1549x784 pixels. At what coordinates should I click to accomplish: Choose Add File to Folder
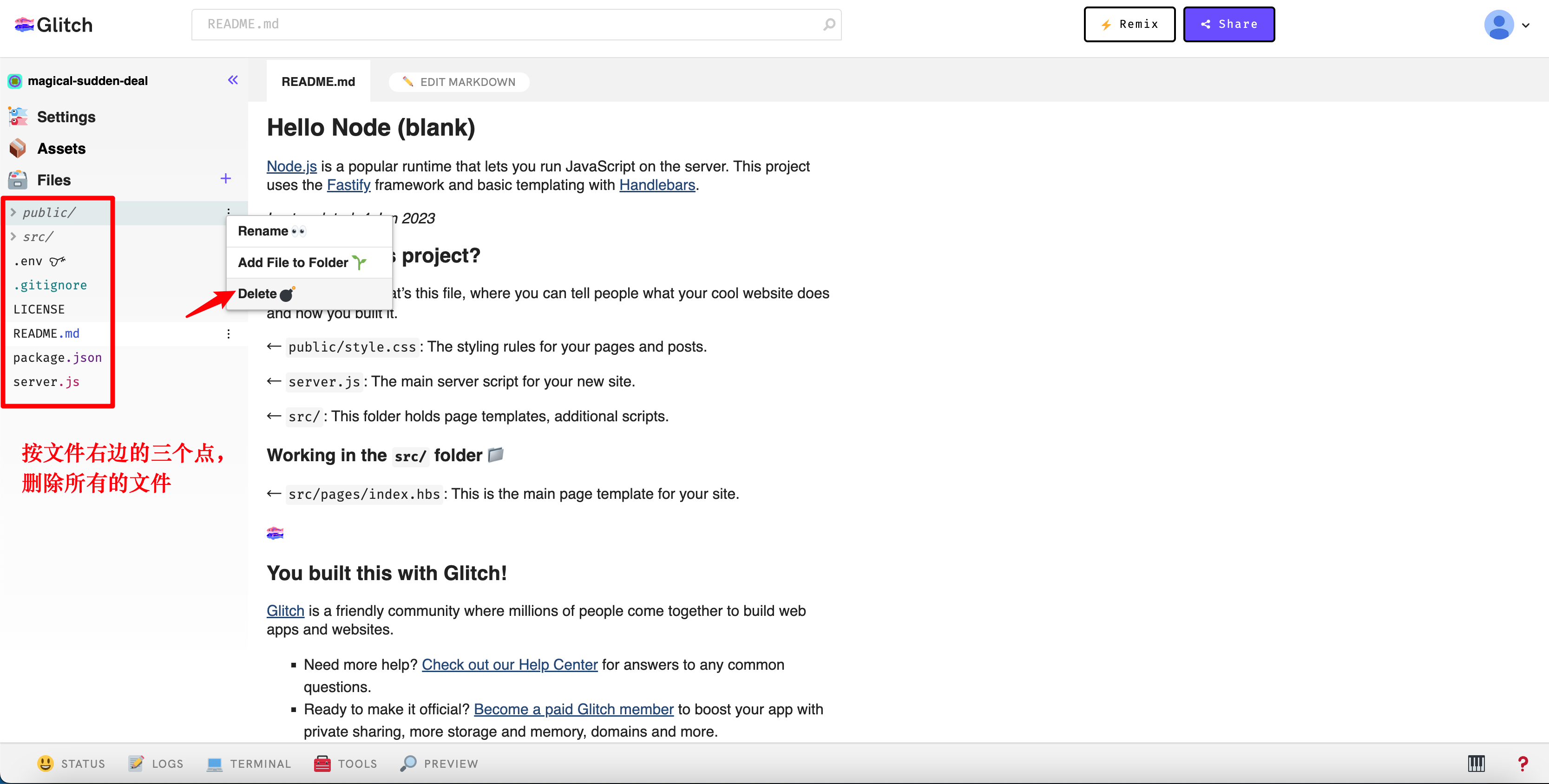point(309,262)
